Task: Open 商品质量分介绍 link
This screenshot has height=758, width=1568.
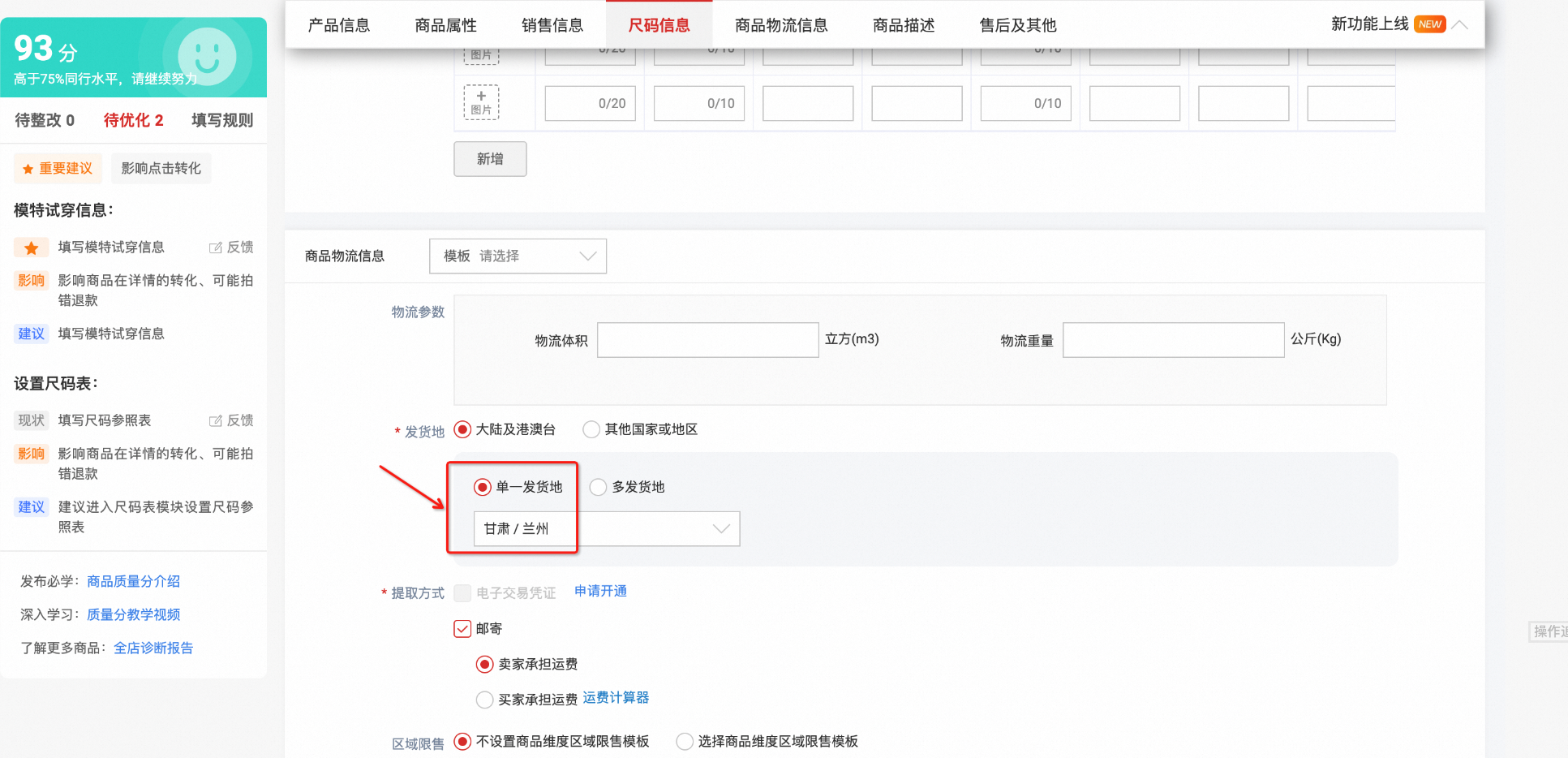Action: coord(134,582)
